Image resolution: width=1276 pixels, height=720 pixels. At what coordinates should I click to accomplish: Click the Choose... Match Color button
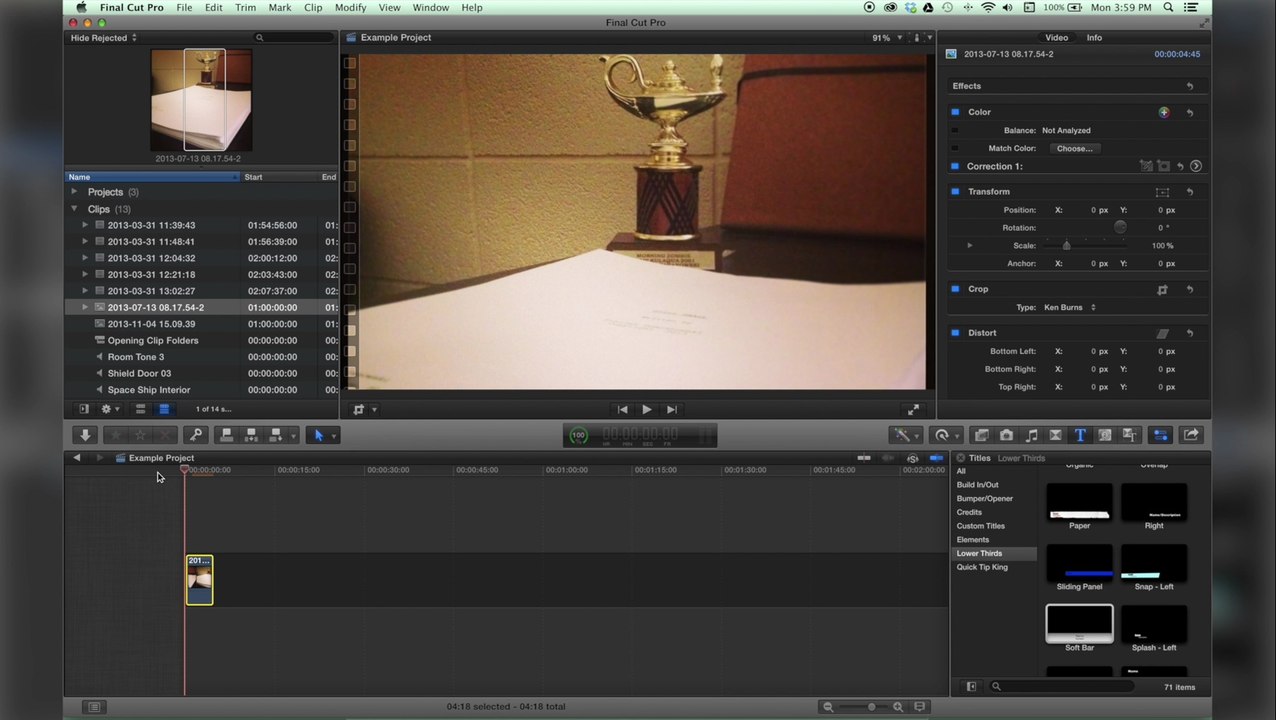click(1075, 148)
